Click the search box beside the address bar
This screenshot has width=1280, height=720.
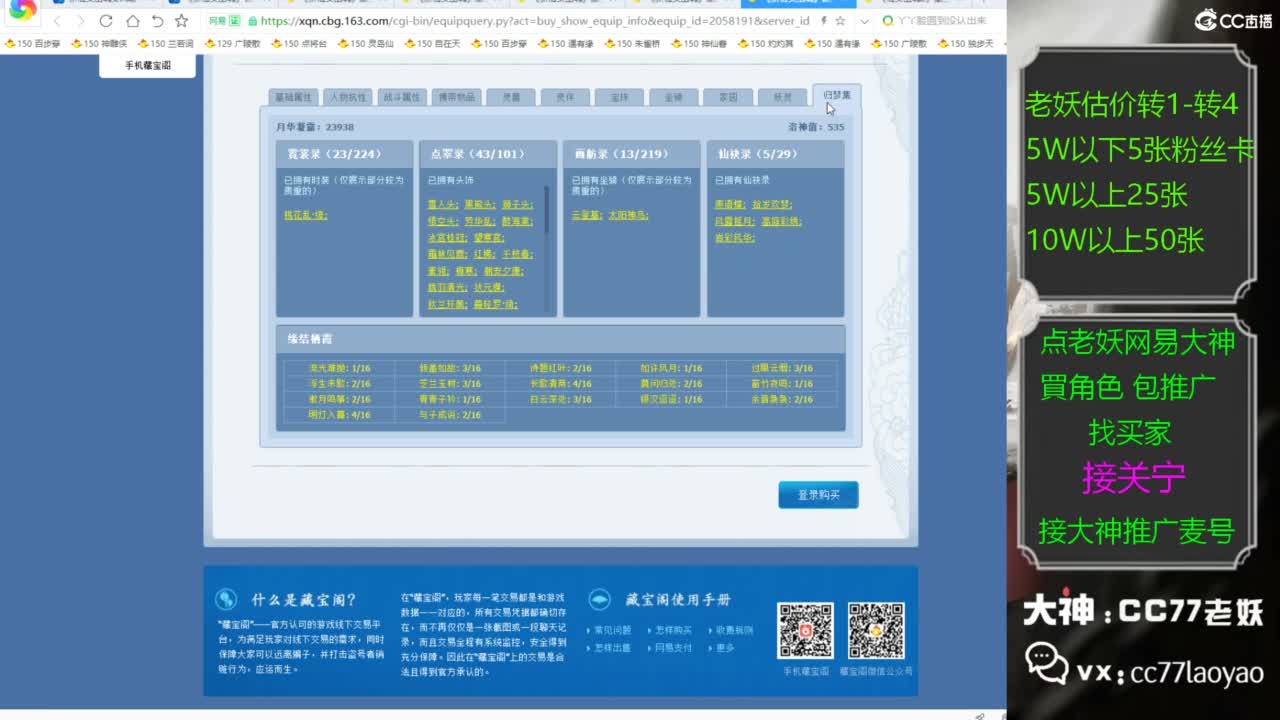coord(940,21)
